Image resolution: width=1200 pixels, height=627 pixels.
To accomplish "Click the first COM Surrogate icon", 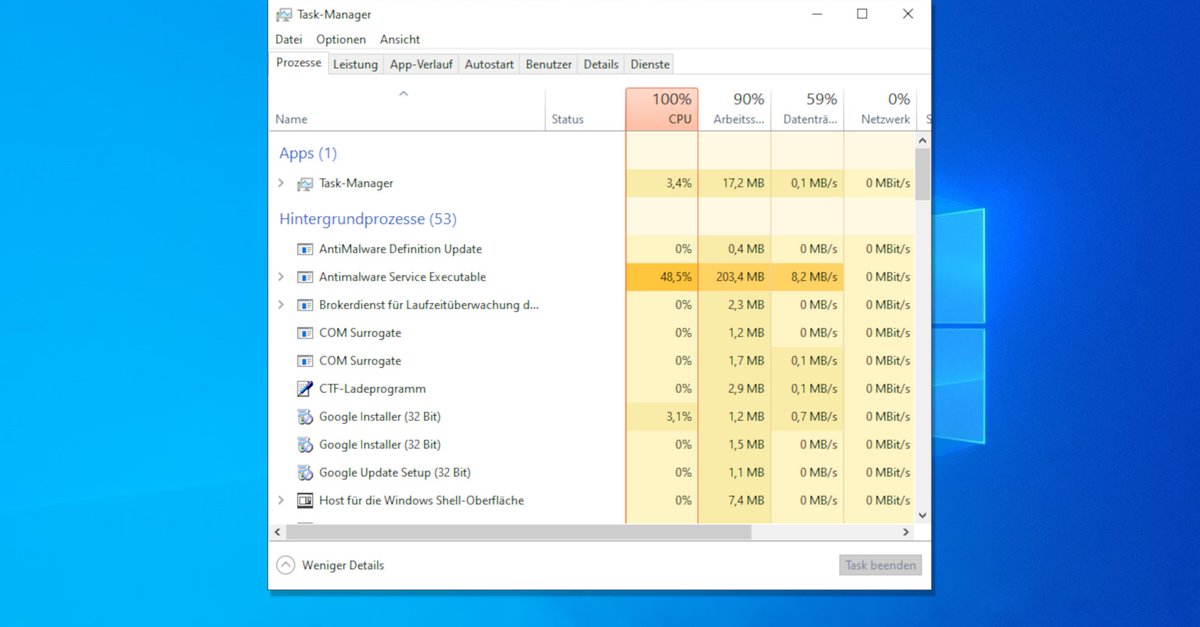I will click(305, 333).
